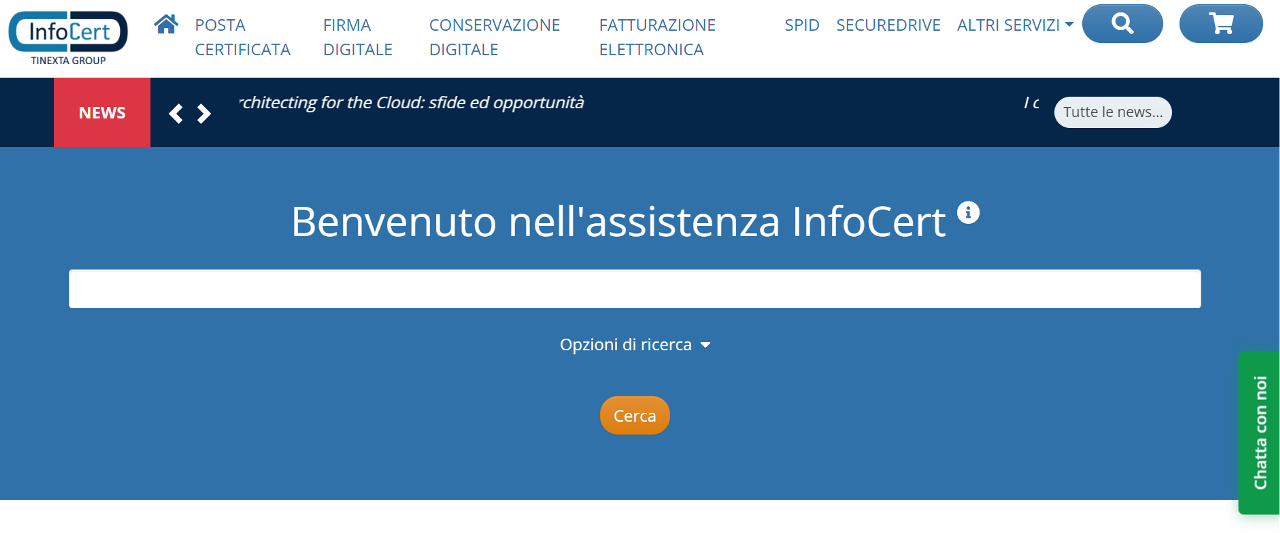The width and height of the screenshot is (1280, 533).
Task: Open Posta Certificata menu
Action: pos(243,37)
